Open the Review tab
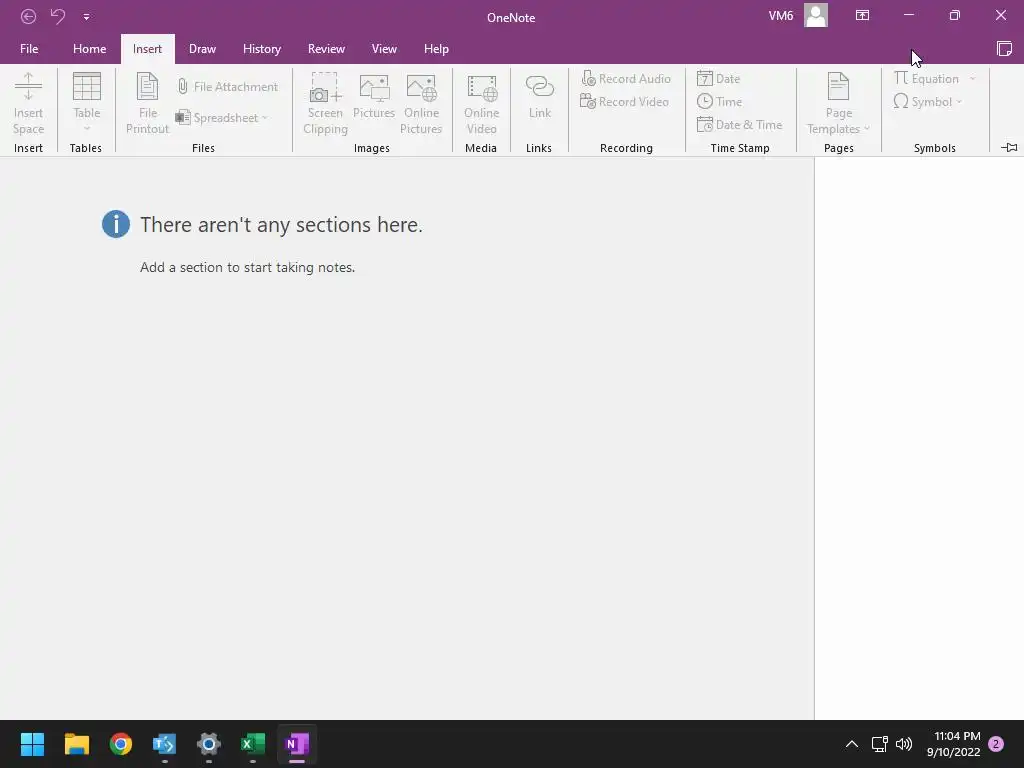This screenshot has width=1024, height=768. 327,49
